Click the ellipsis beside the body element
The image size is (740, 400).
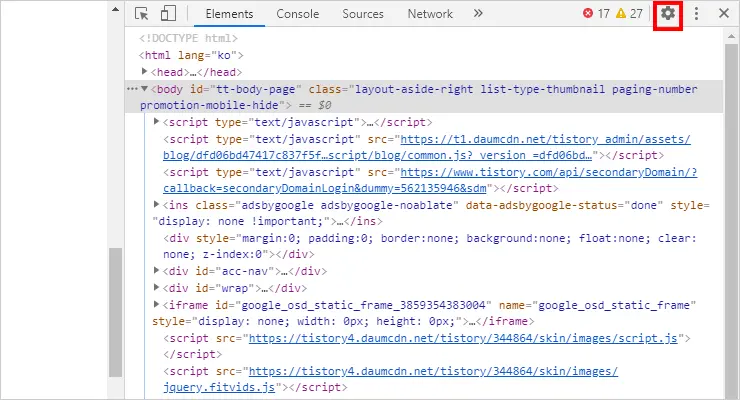[132, 89]
